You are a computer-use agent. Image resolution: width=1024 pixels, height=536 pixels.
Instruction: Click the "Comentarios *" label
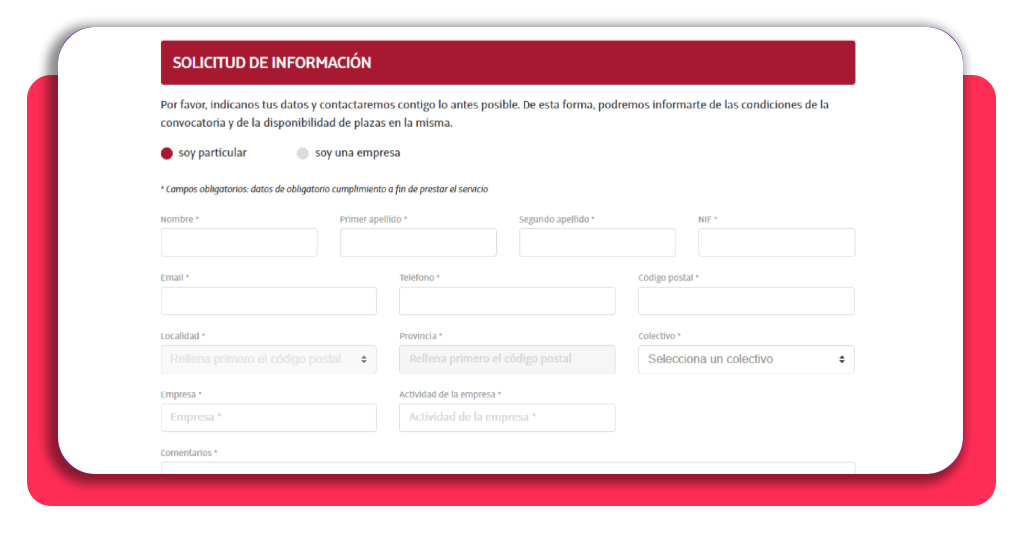[189, 453]
